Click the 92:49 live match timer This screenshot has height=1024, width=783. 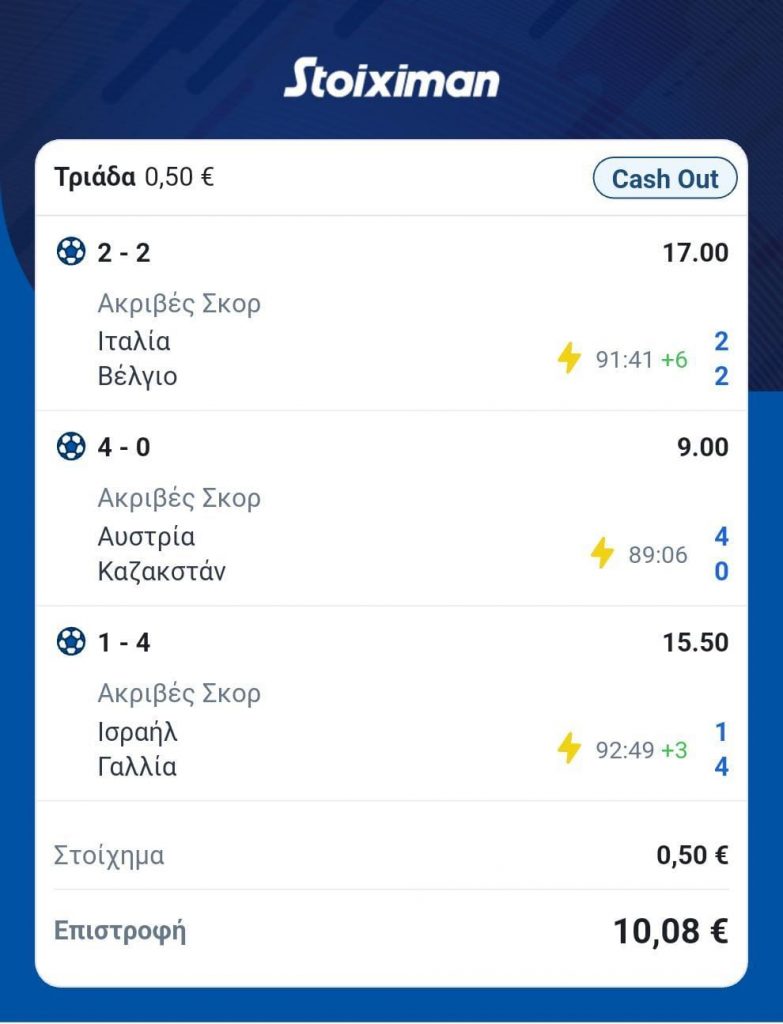pos(624,749)
